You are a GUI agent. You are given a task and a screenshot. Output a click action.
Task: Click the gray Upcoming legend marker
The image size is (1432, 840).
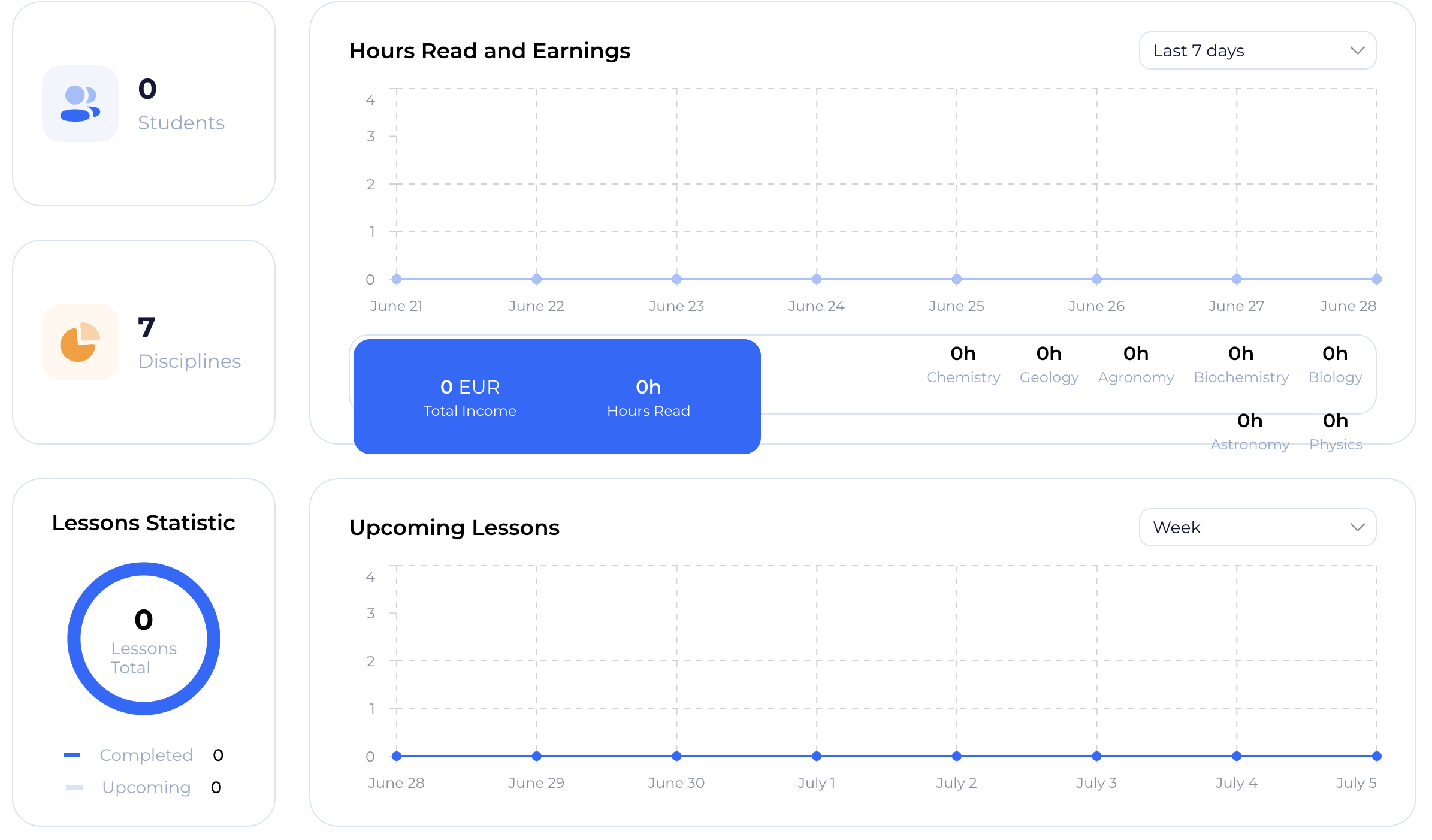[74, 787]
